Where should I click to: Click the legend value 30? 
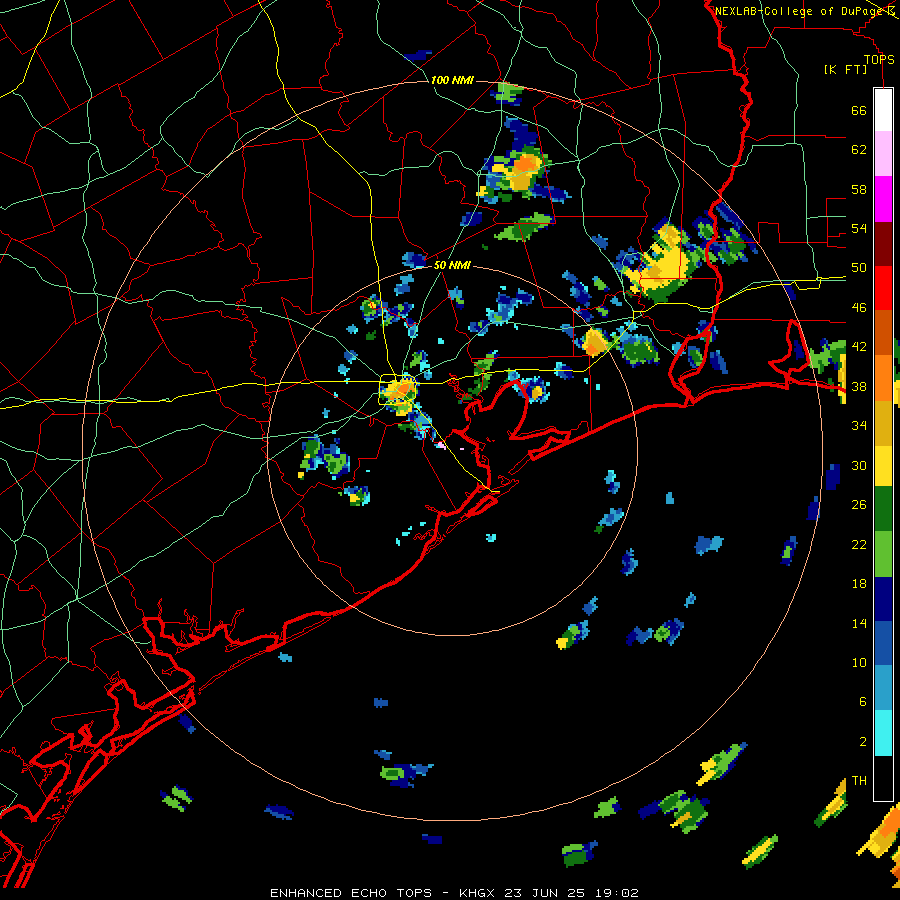pos(859,465)
